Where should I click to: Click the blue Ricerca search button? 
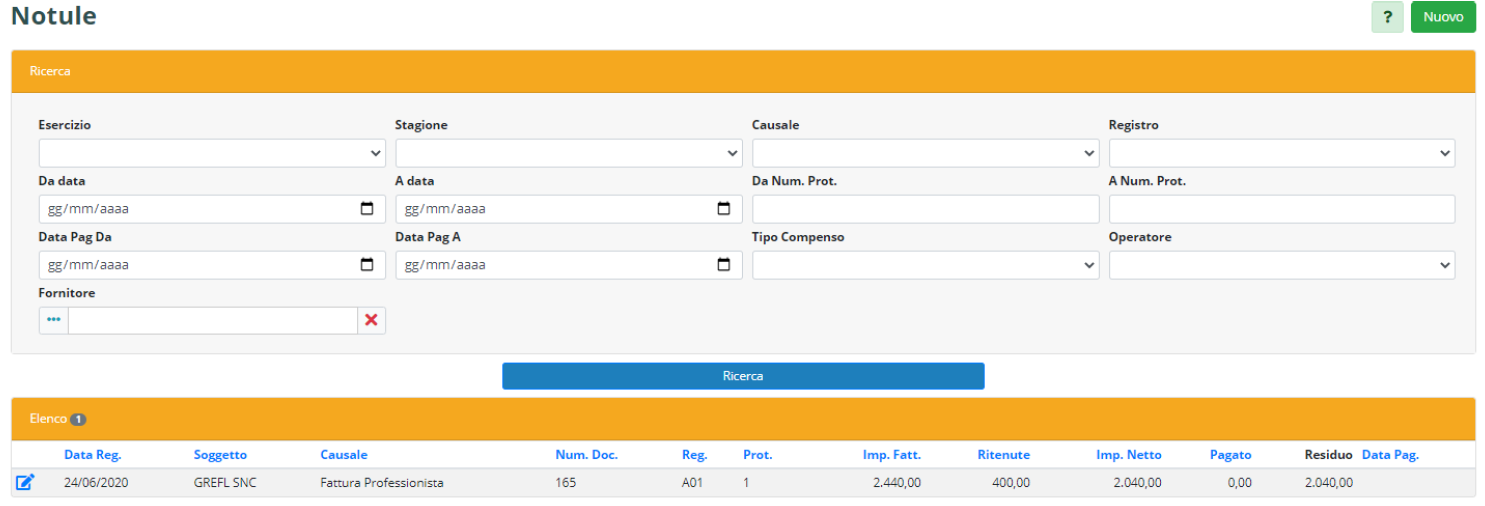pos(743,376)
